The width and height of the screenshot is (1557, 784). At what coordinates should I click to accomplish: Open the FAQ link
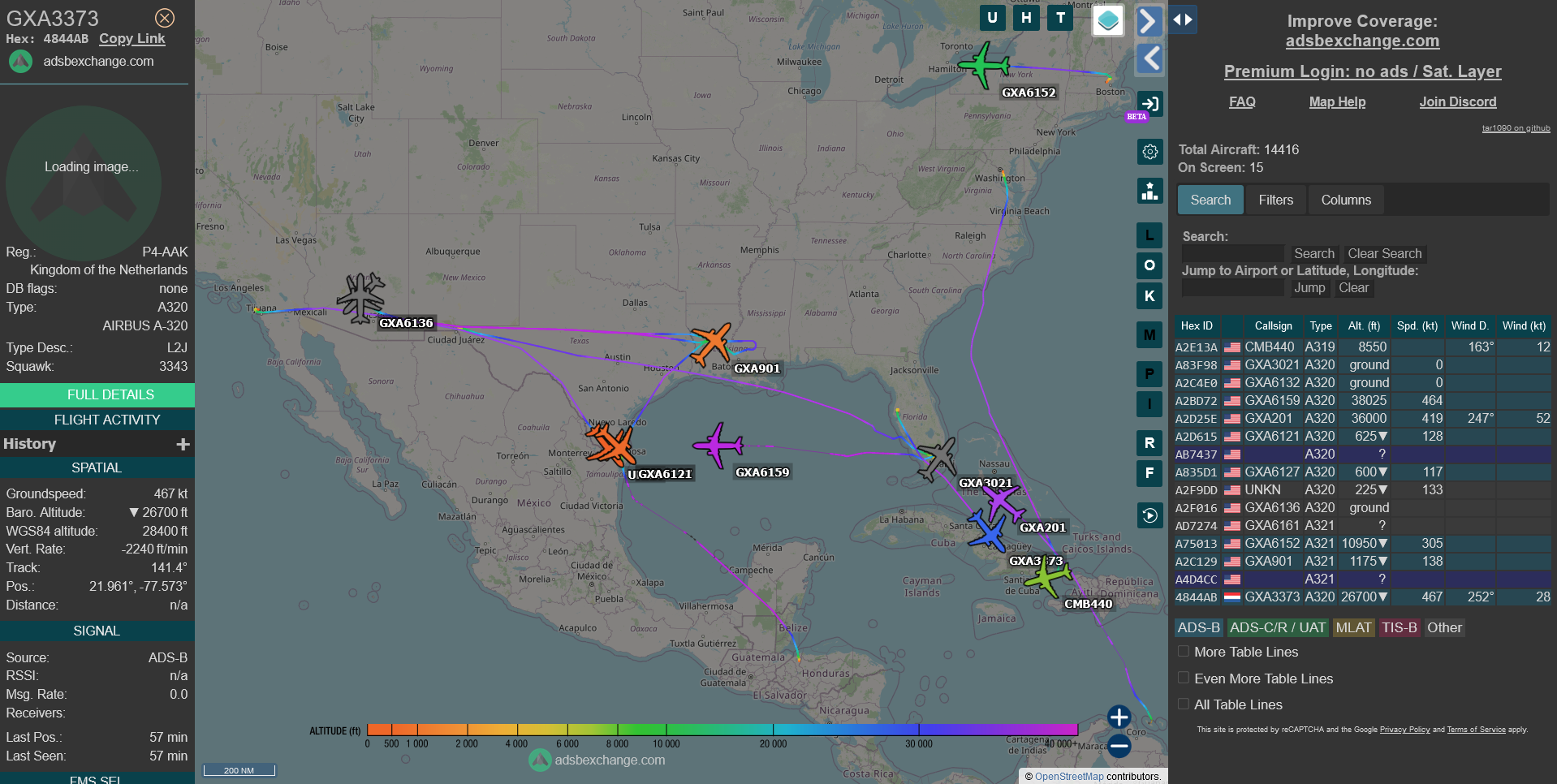point(1242,101)
